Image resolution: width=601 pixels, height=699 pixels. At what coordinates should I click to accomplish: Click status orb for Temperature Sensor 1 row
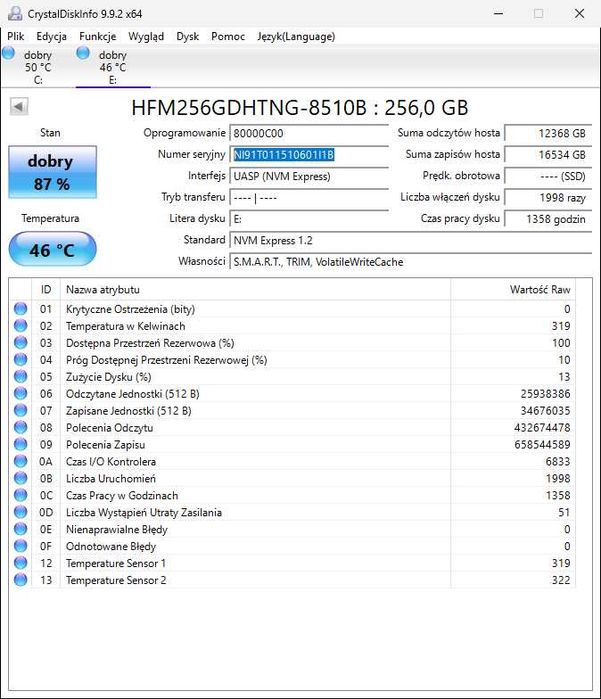pyautogui.click(x=21, y=563)
